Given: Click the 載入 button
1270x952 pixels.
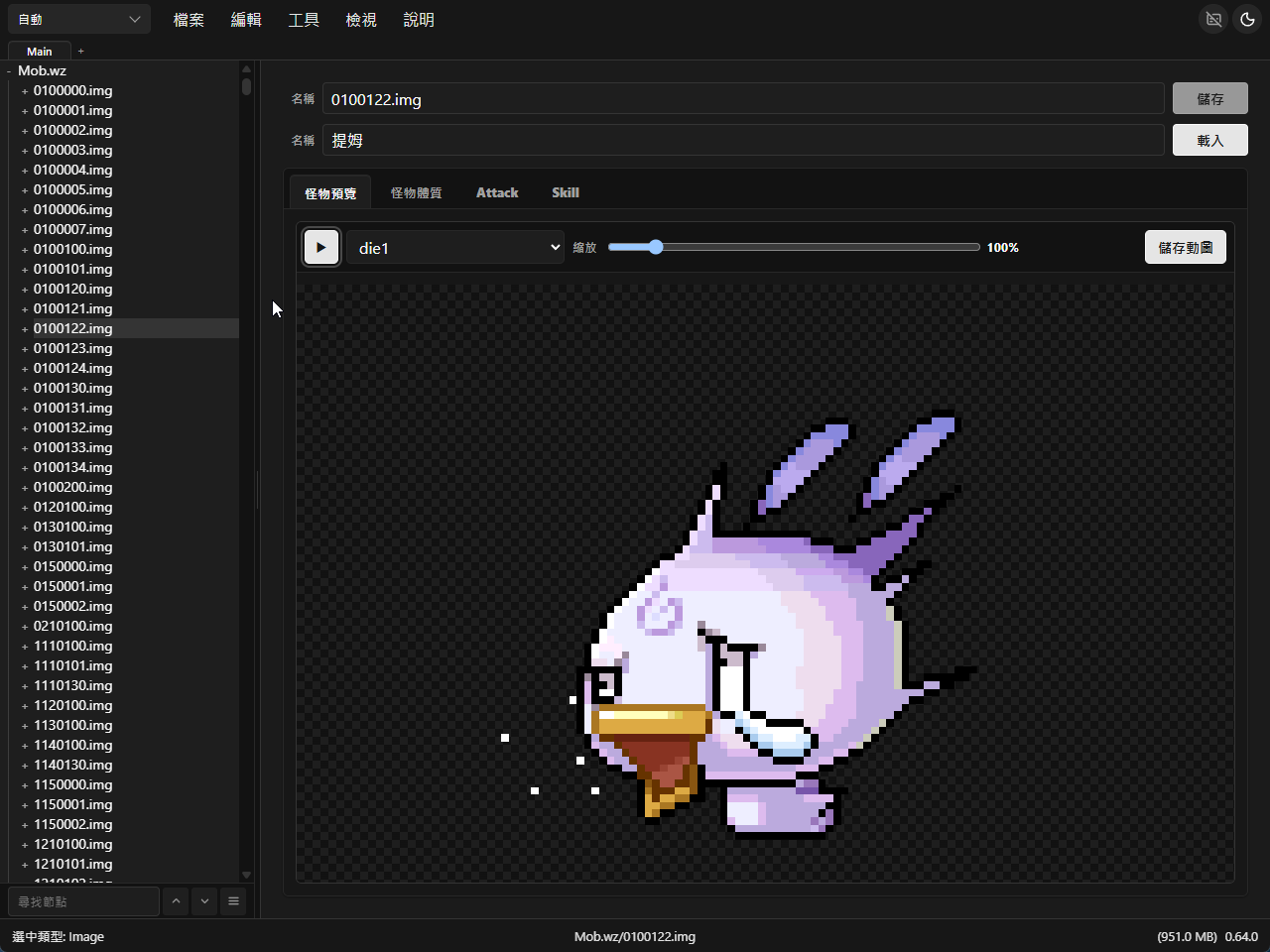Looking at the screenshot, I should click(x=1210, y=140).
